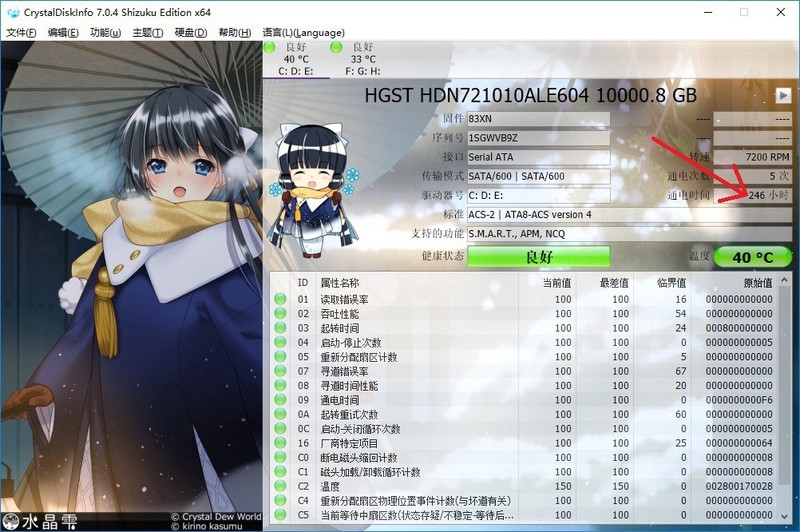This screenshot has width=800, height=532.
Task: Click green status circle for 33 °C disk
Action: (336, 47)
